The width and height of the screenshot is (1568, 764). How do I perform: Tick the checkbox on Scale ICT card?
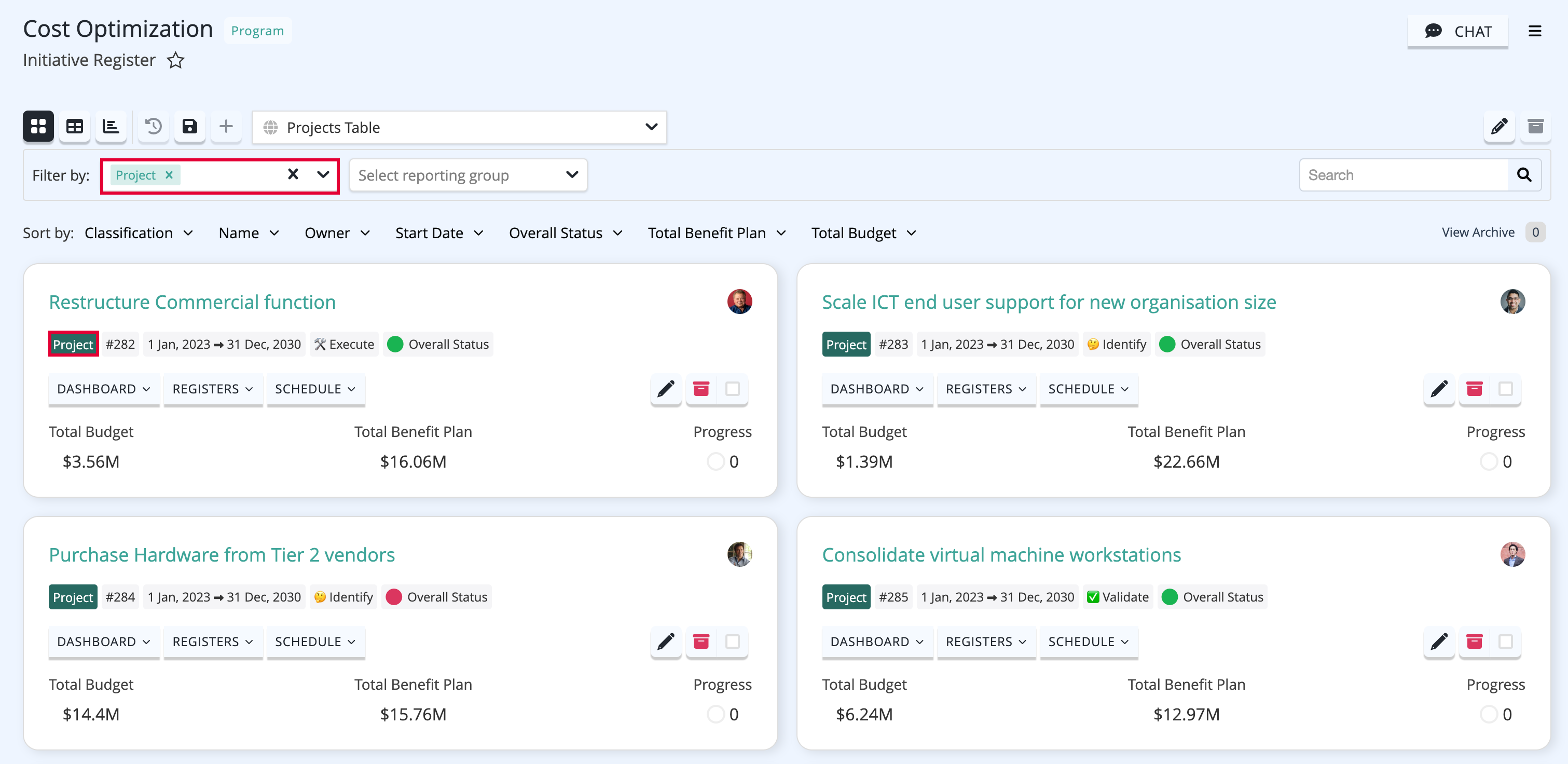coord(1506,388)
